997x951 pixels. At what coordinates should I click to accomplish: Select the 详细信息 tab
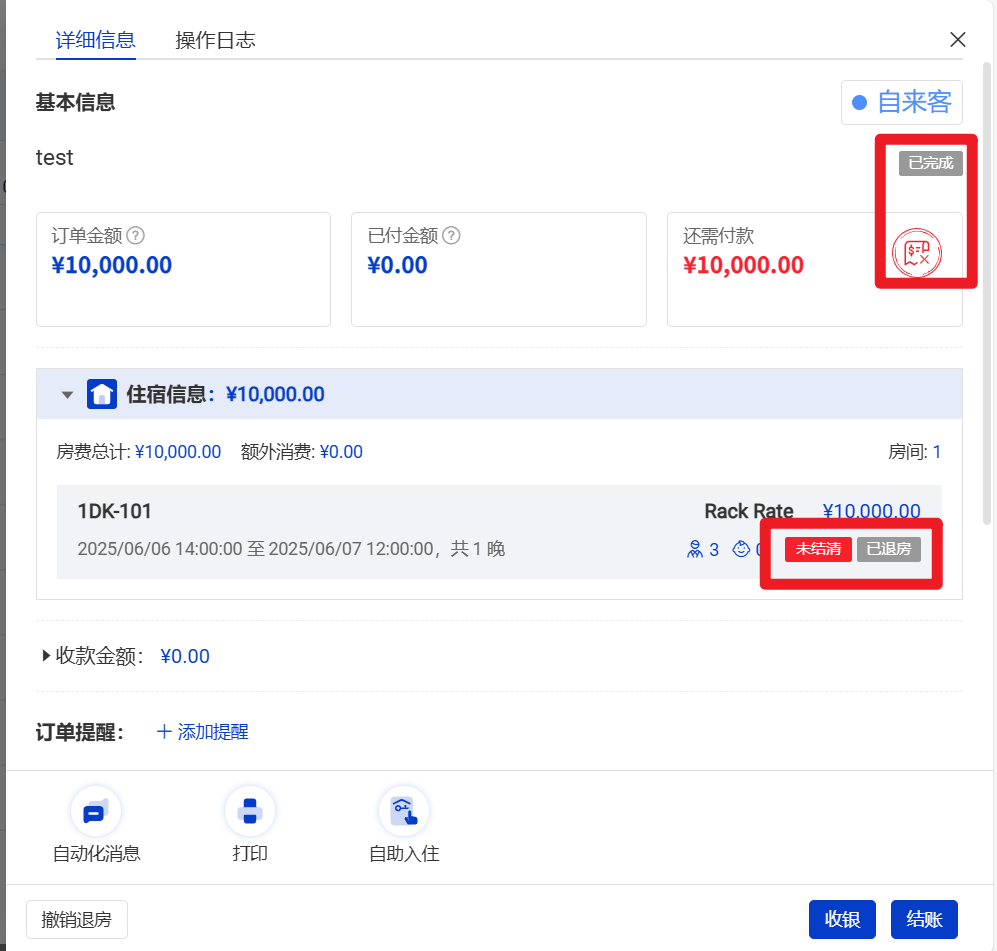click(x=95, y=40)
